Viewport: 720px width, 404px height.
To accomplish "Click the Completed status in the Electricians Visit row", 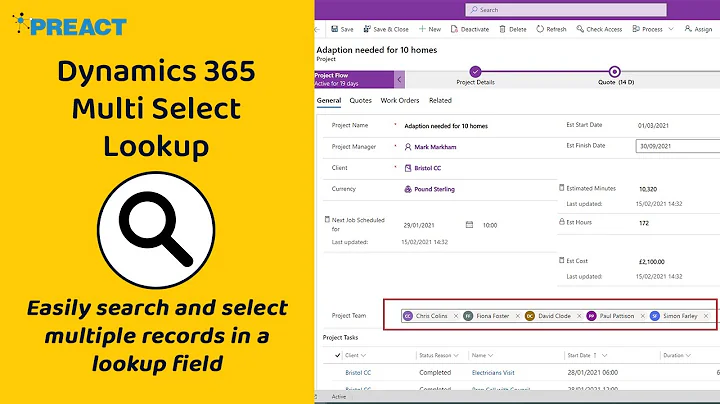I will coord(435,373).
